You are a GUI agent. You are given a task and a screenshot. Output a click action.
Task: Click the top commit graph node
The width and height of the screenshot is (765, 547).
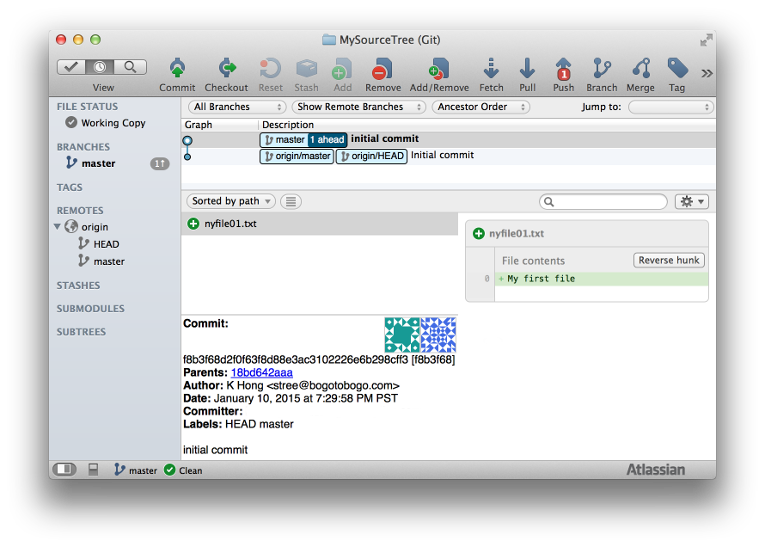[x=187, y=141]
